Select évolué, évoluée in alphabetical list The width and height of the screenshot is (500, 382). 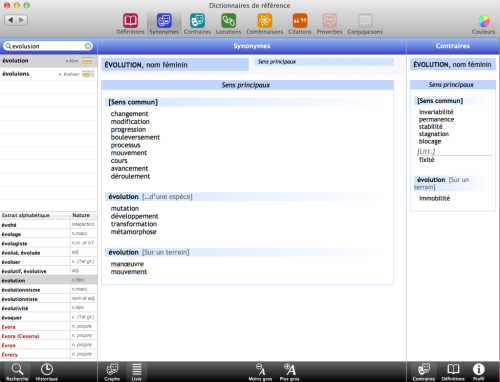coord(49,253)
